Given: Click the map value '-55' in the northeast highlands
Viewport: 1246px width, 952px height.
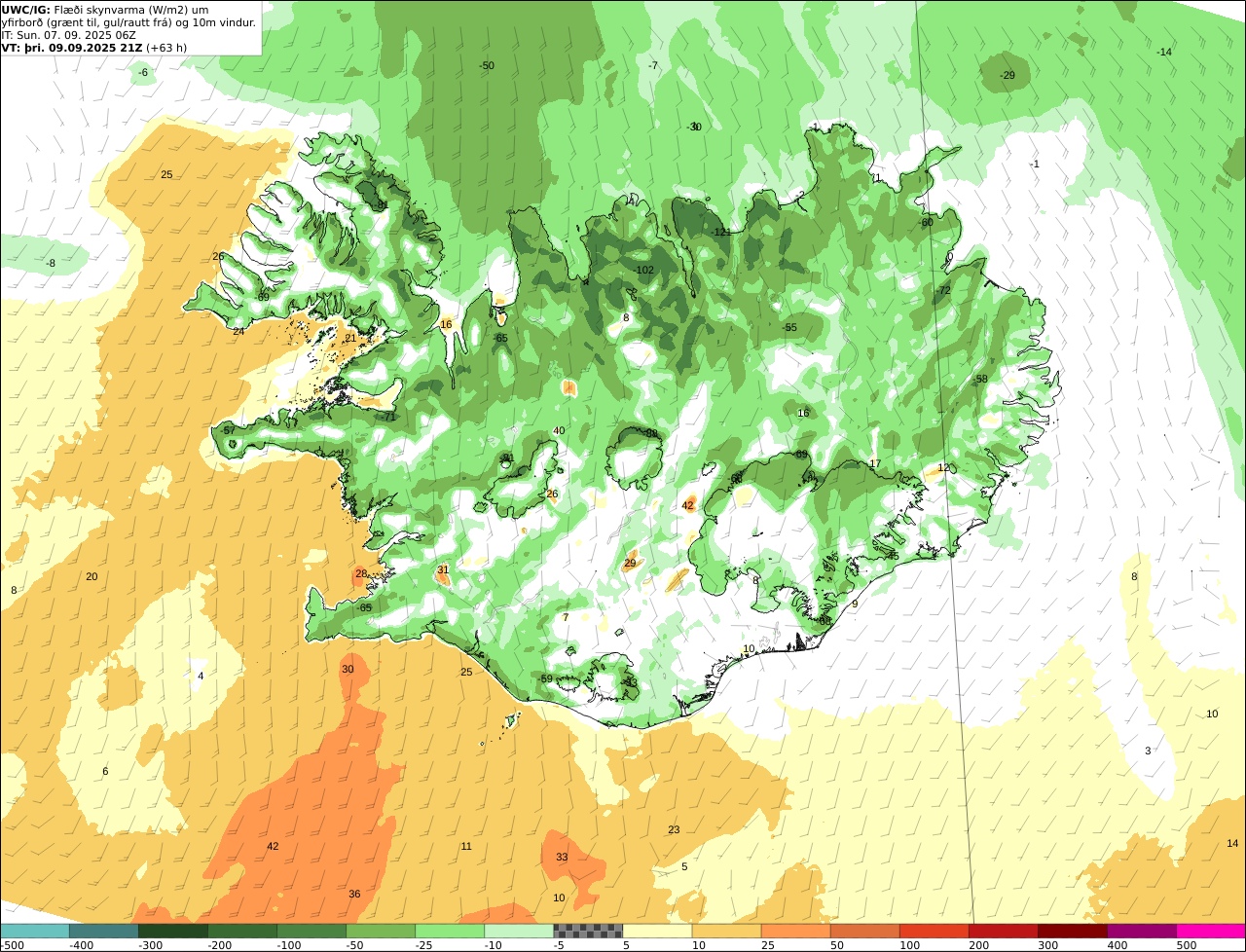Looking at the screenshot, I should pos(789,328).
